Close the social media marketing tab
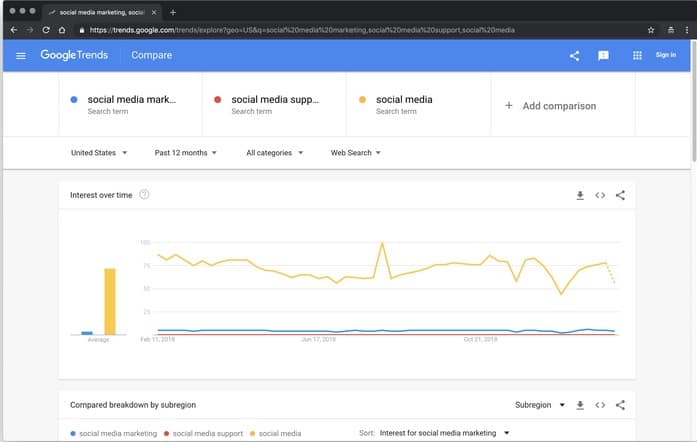The image size is (697, 443). pos(154,12)
